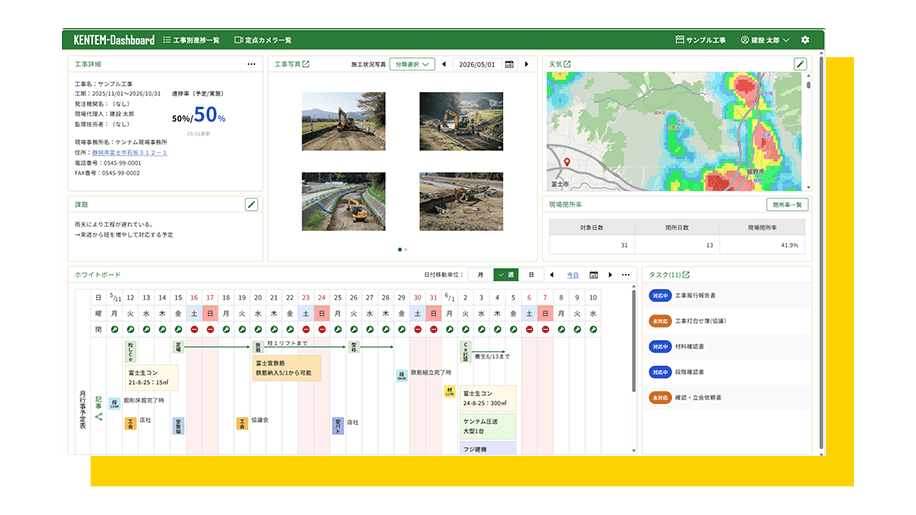Edit the 課題 panel with pencil icon
The height and width of the screenshot is (515, 916).
click(x=251, y=204)
